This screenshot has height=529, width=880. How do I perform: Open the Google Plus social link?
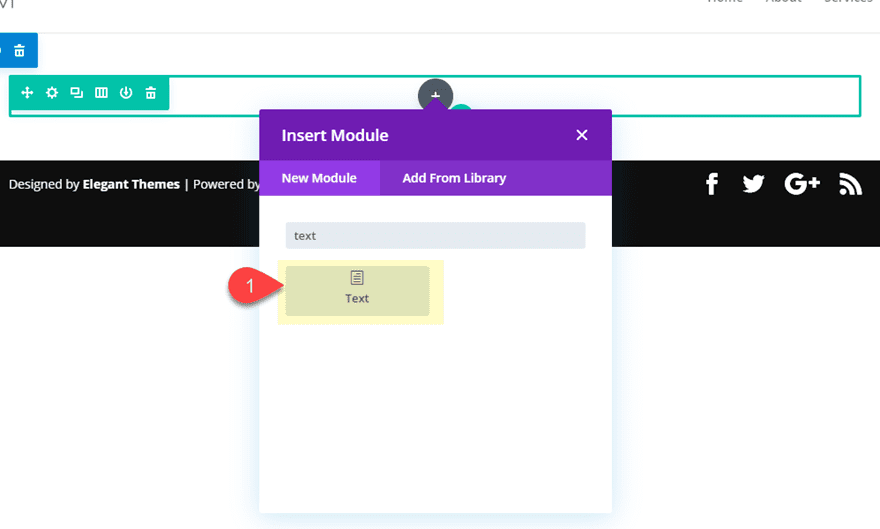coord(802,184)
